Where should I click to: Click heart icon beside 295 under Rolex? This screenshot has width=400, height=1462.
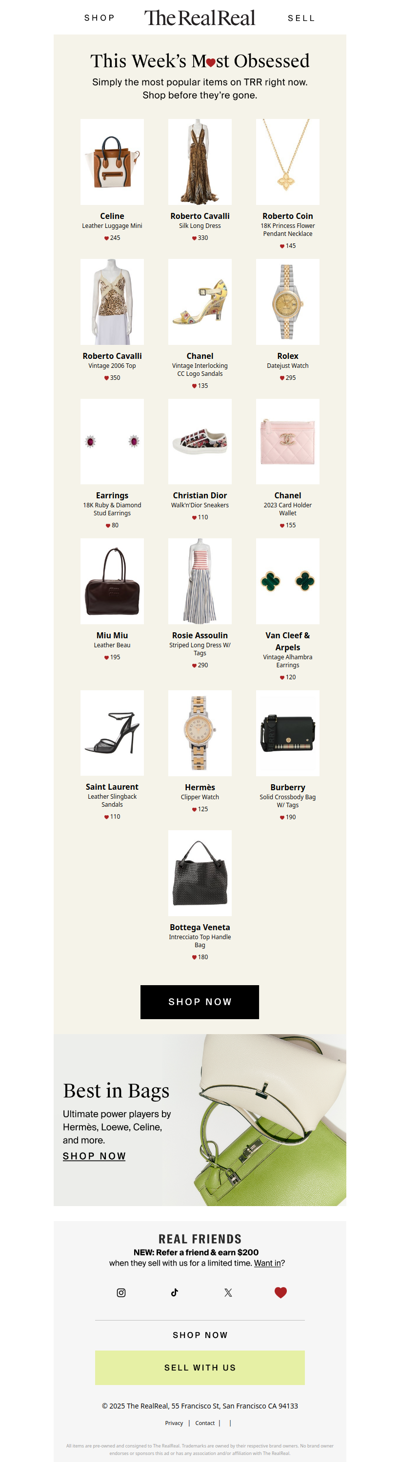point(282,378)
